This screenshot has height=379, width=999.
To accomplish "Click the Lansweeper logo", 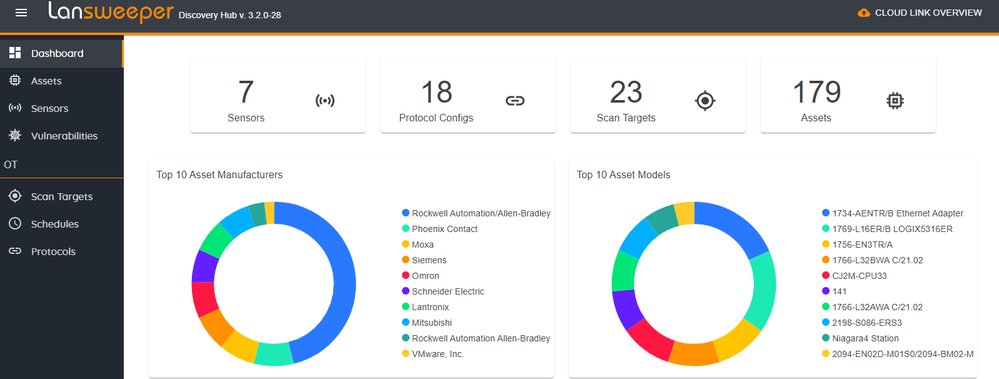I will tap(110, 12).
